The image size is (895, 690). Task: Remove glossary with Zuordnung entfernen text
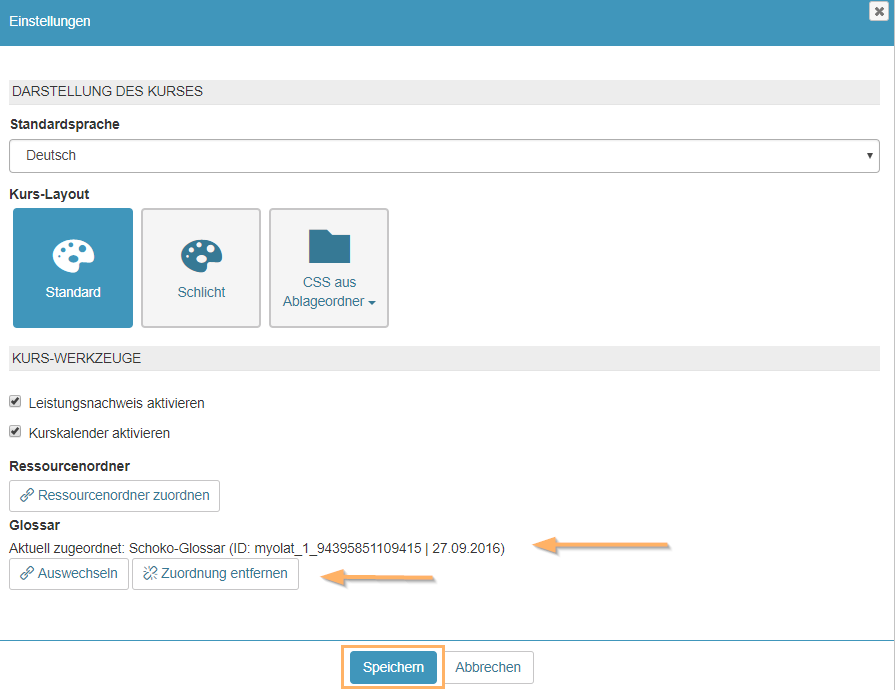(x=224, y=574)
